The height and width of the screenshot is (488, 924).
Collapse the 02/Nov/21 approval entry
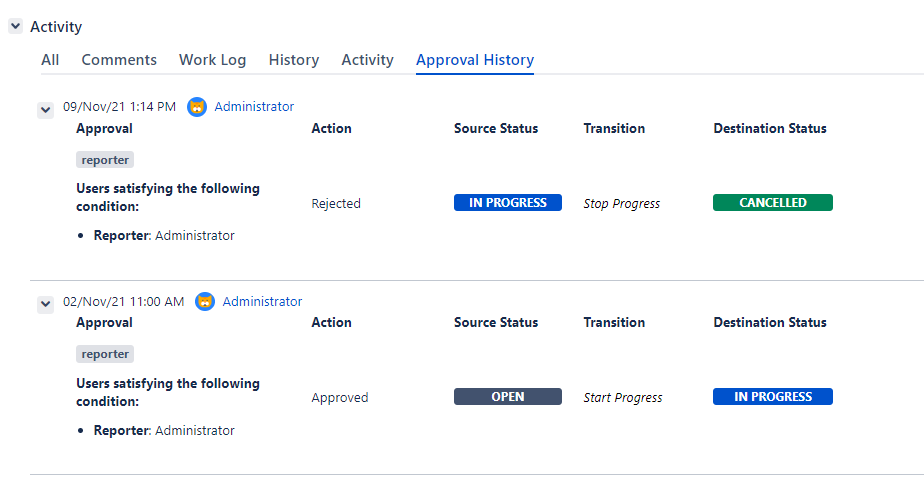[45, 304]
